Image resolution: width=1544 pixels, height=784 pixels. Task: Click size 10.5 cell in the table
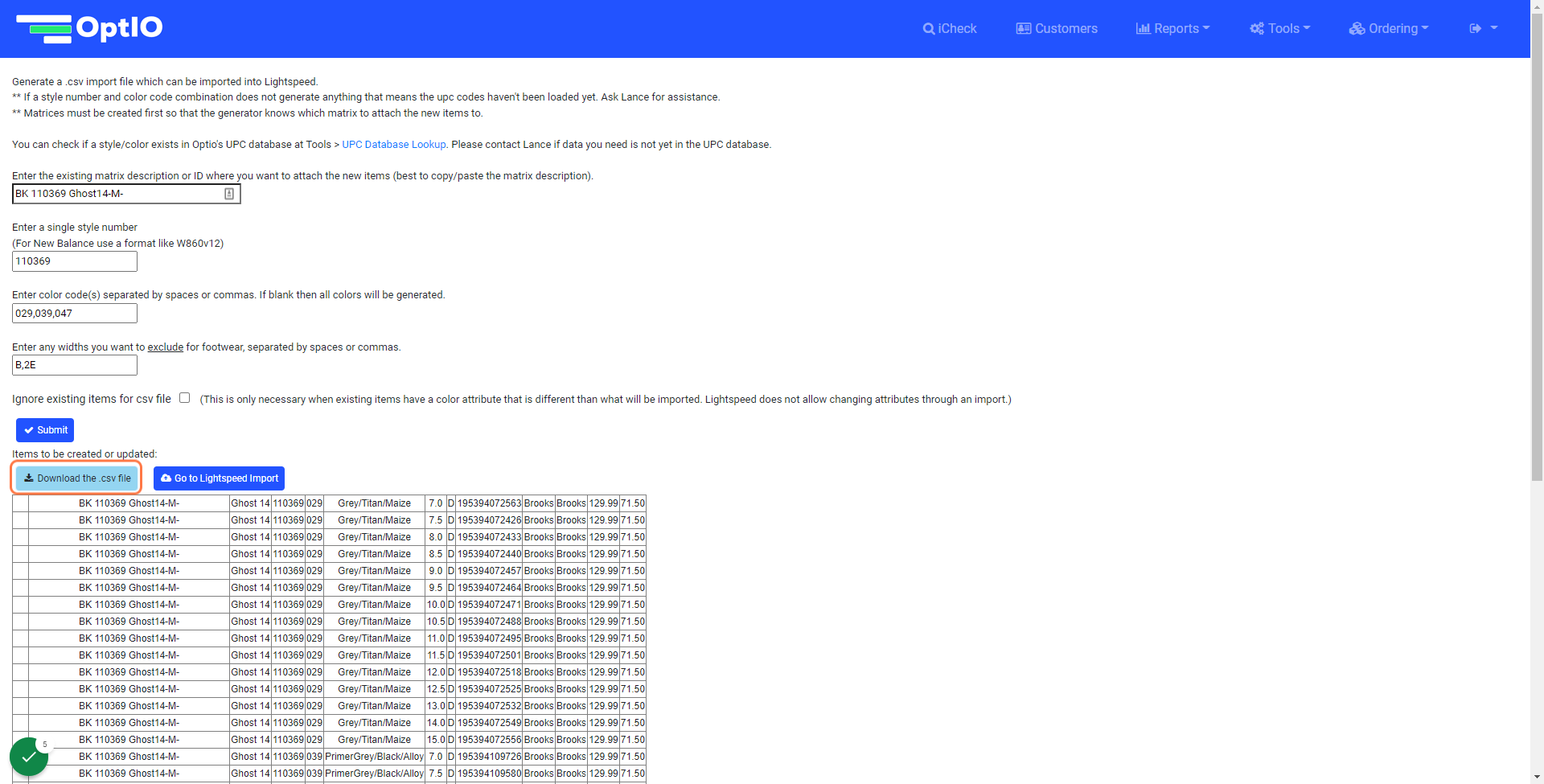[436, 622]
